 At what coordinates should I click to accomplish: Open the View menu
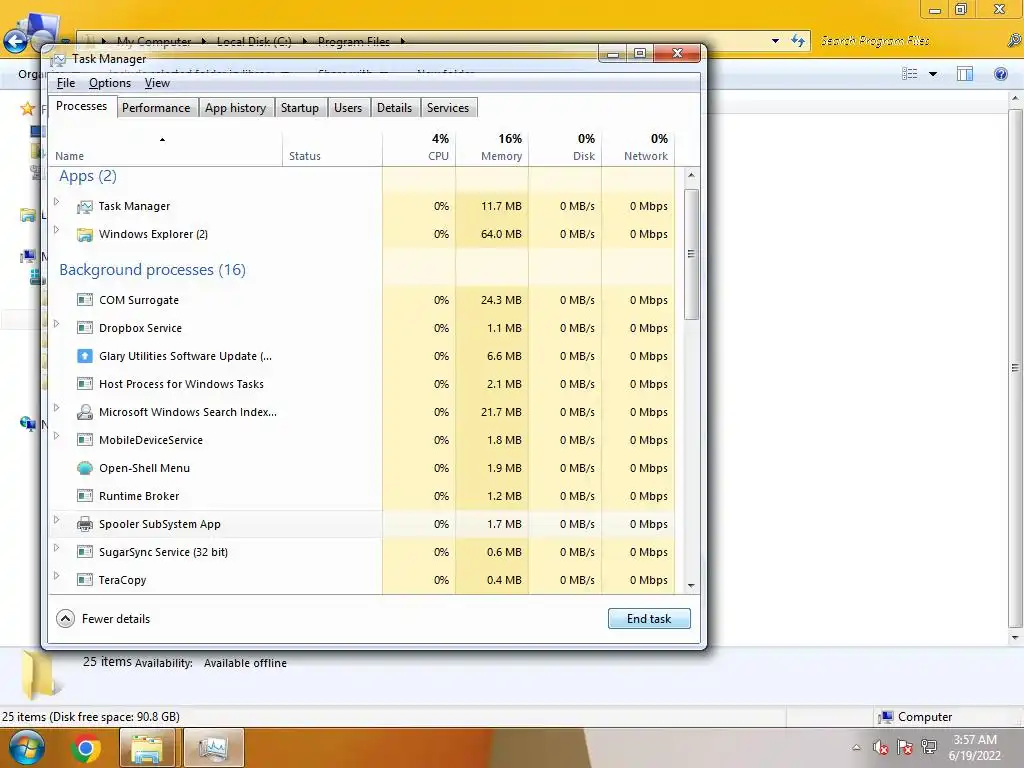[x=157, y=83]
